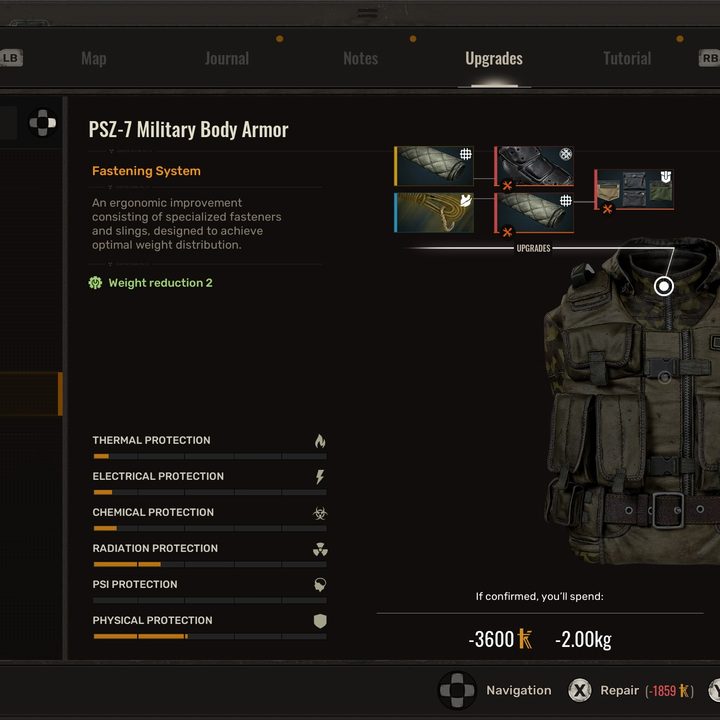
Task: Click the 'RADIATION PROTECTION' label
Action: pyautogui.click(x=155, y=548)
